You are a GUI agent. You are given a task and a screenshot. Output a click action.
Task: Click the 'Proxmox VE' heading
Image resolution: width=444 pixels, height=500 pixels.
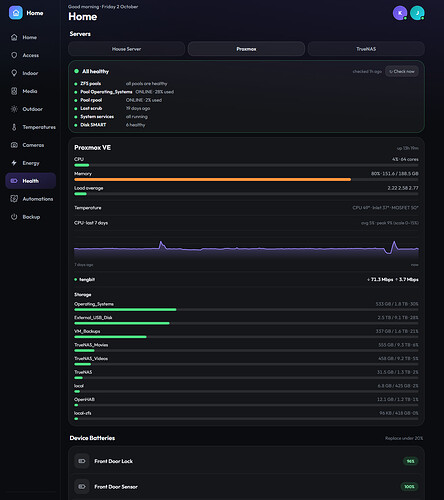92,147
